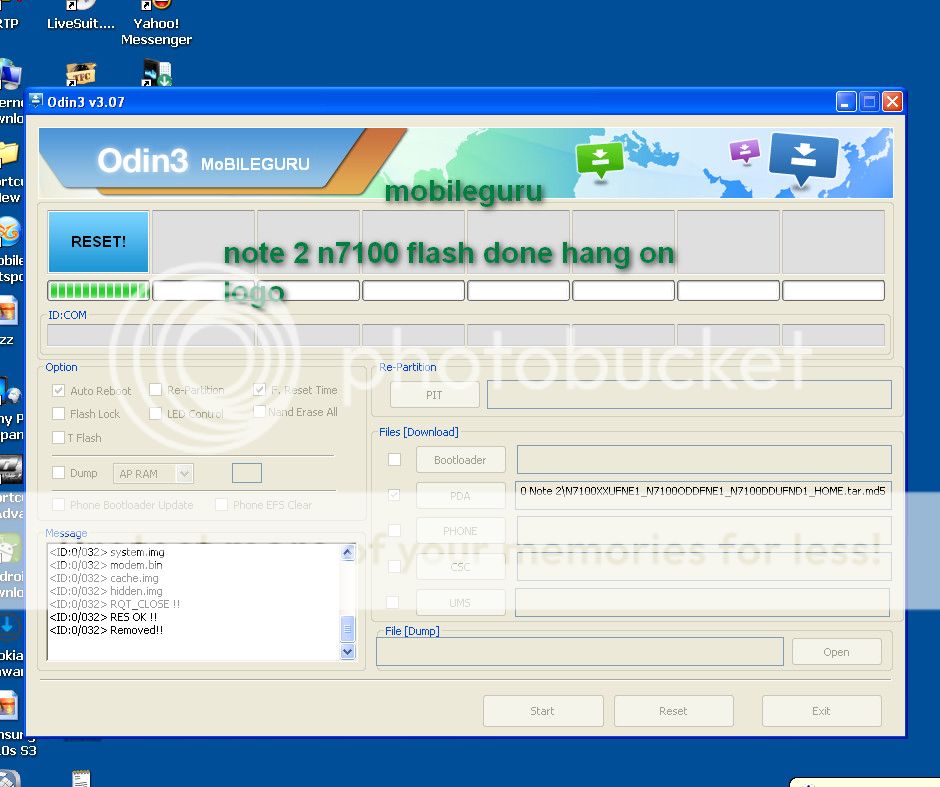The width and height of the screenshot is (940, 787).
Task: Click the CSC file path field
Action: [704, 566]
